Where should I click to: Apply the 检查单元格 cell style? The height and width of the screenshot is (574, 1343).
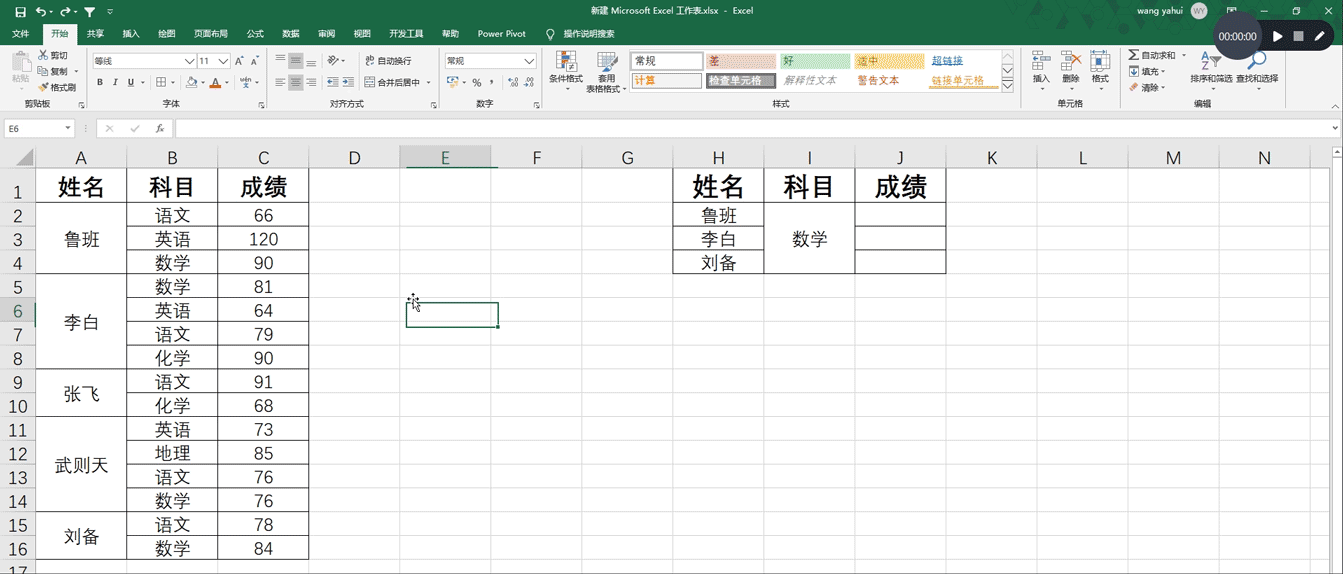pos(741,81)
